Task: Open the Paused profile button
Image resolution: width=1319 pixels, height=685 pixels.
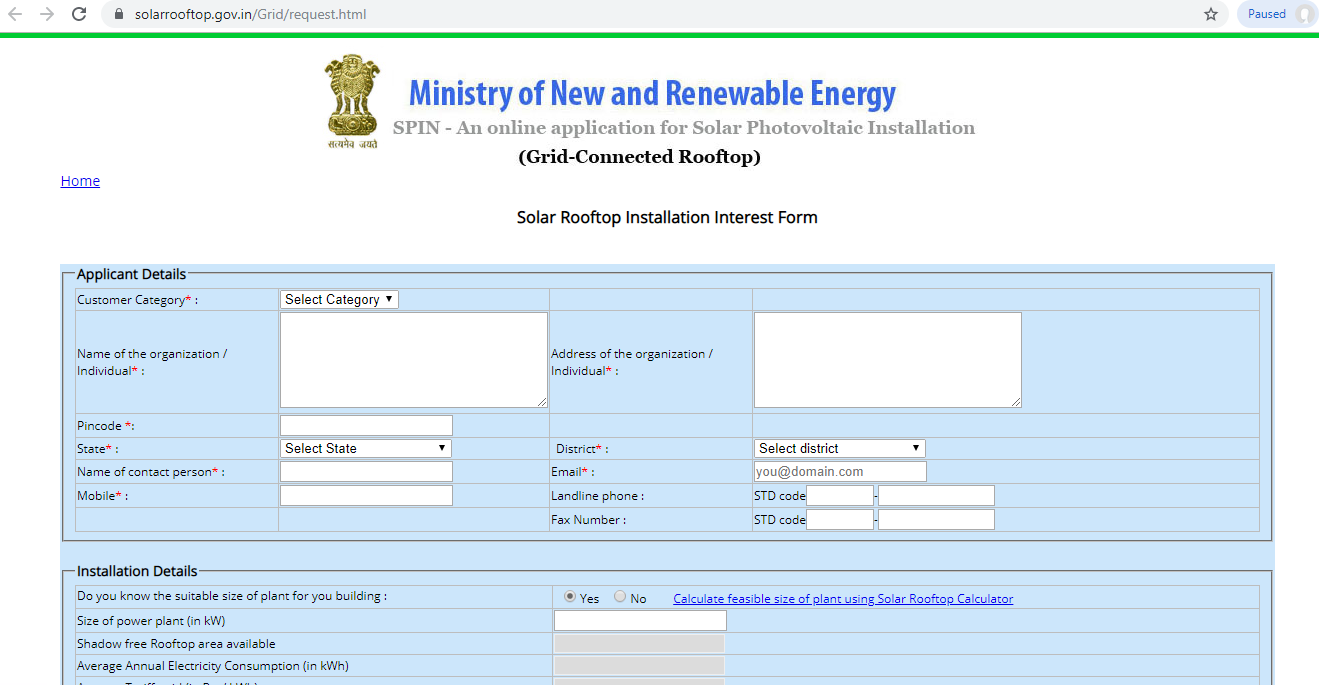Action: coord(1277,14)
